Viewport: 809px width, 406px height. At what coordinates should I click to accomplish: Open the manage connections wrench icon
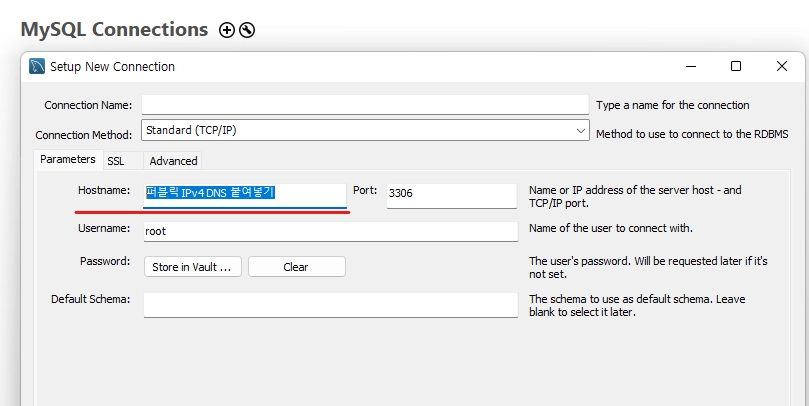(247, 30)
